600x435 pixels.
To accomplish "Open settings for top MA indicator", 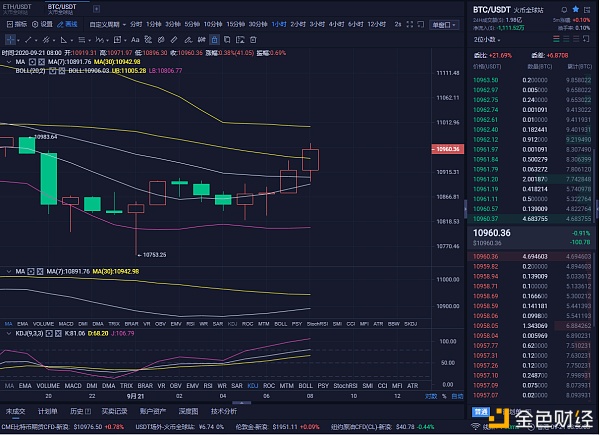I will click(x=32, y=62).
